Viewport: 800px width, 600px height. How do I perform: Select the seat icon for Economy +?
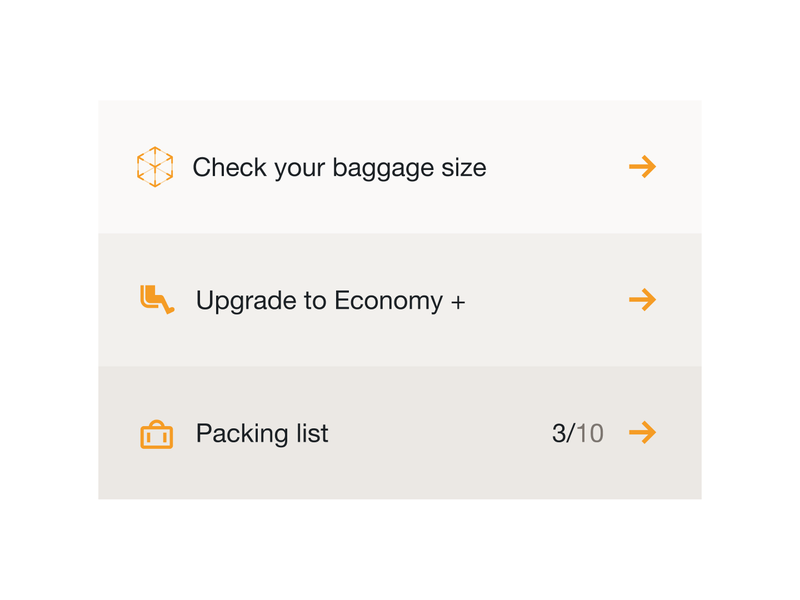click(155, 299)
